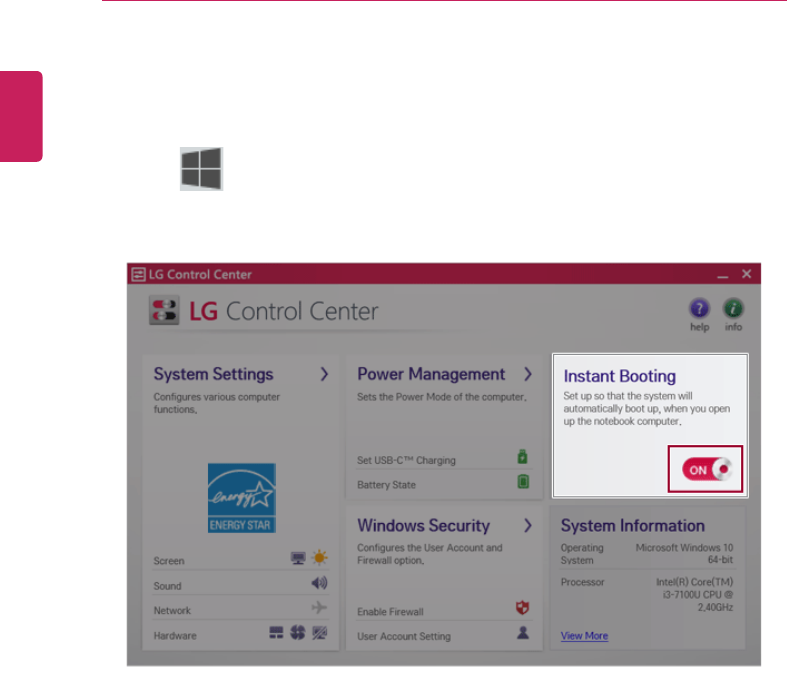This screenshot has width=789, height=691.
Task: Open the View More link
Action: pos(584,636)
